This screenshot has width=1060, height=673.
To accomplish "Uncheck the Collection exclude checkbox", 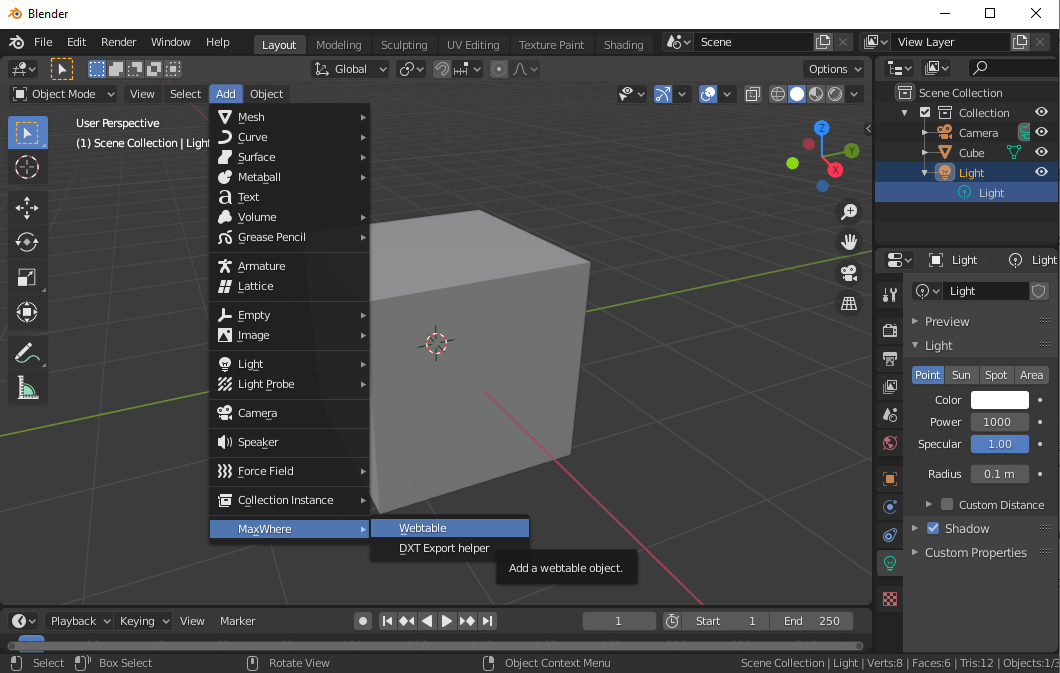I will coord(925,112).
